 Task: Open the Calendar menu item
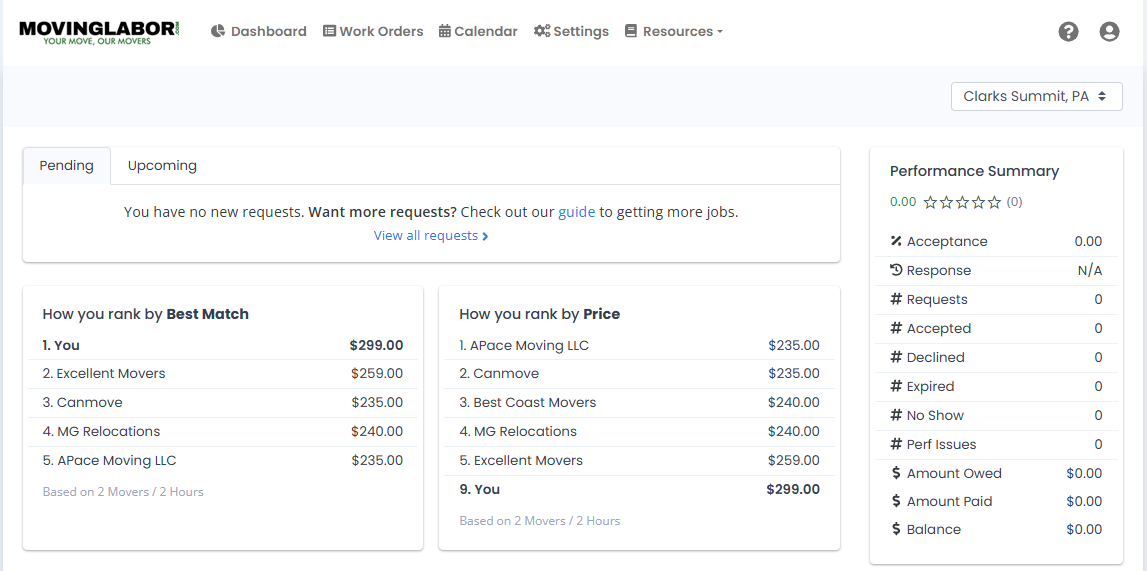[478, 31]
